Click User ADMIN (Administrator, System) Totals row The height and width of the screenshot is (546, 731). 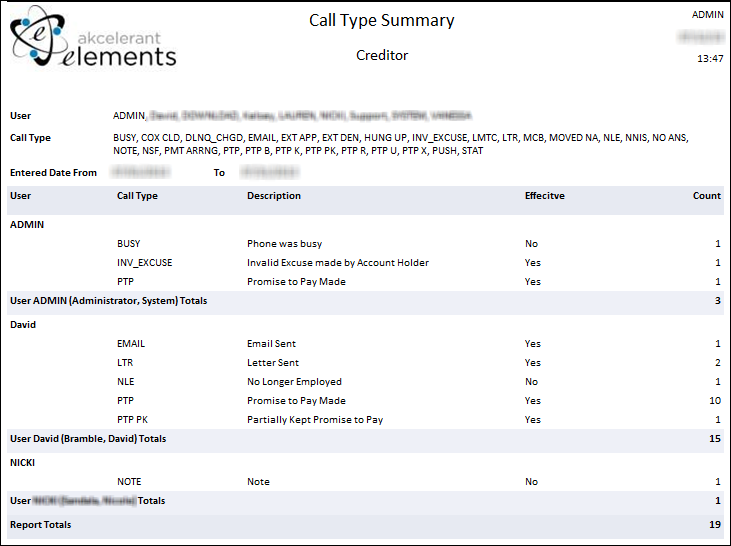click(x=366, y=301)
